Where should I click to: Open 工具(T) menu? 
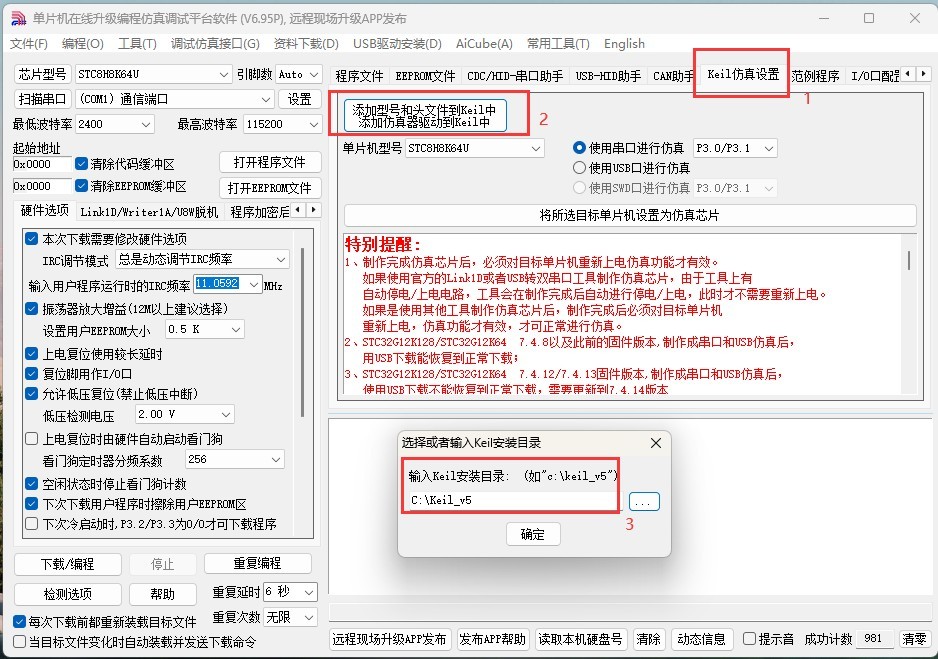(137, 44)
